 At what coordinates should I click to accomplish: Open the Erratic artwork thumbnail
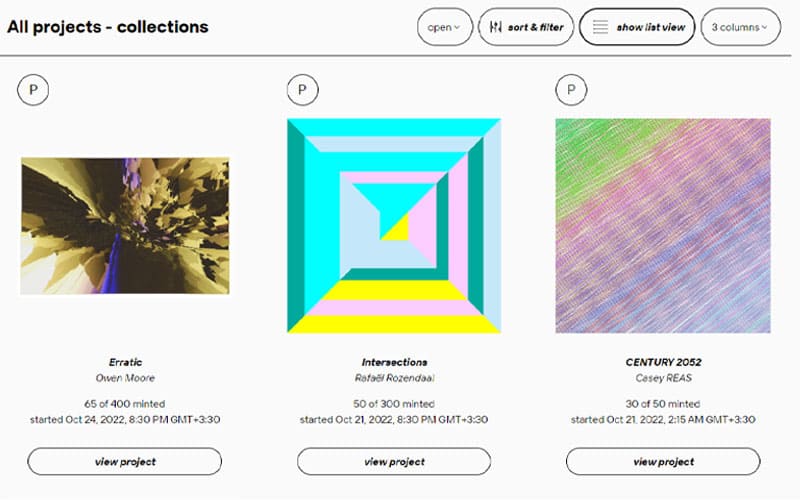coord(125,225)
